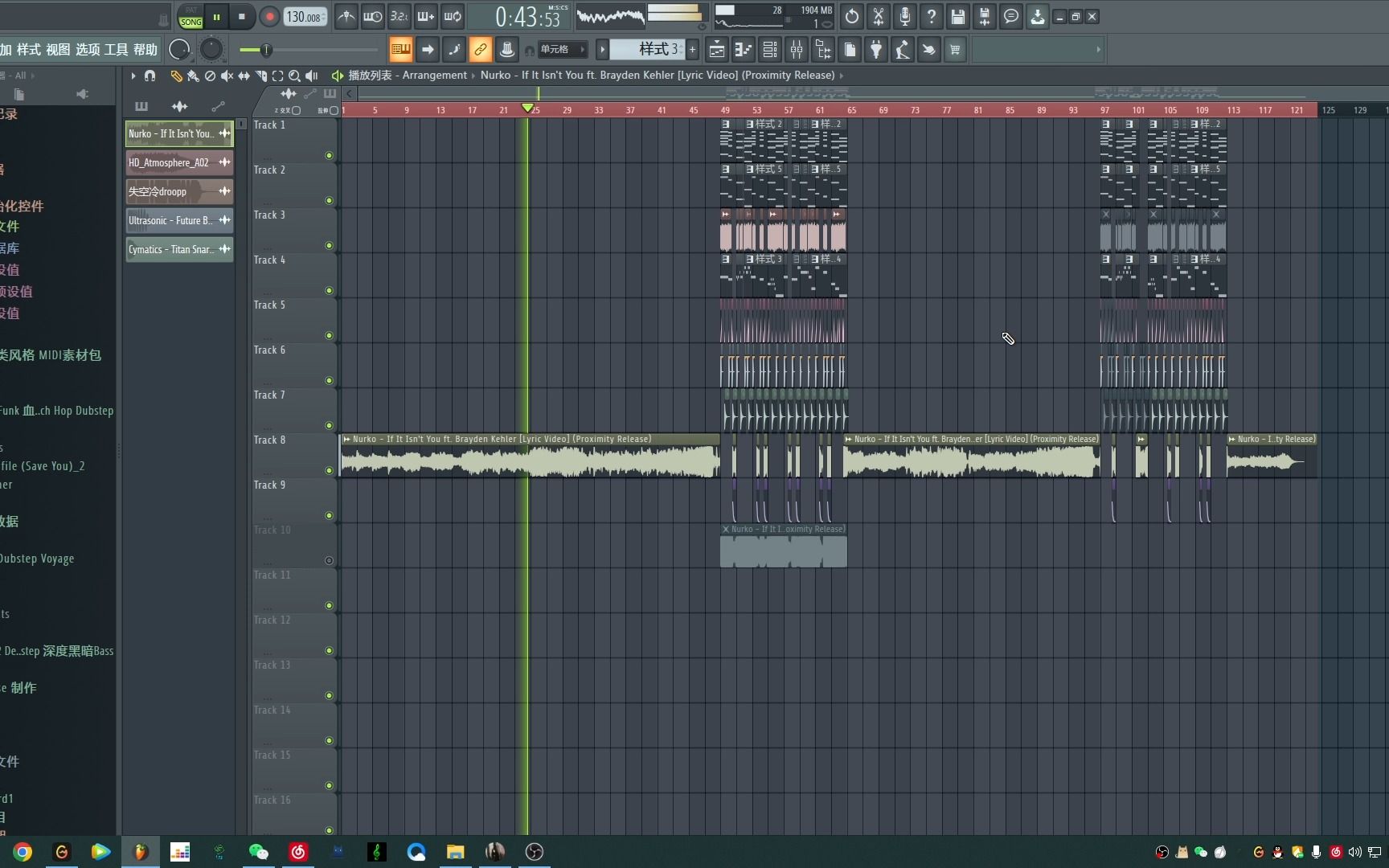Open the 样式 3 pattern selector
The width and height of the screenshot is (1389, 868).
(x=647, y=50)
